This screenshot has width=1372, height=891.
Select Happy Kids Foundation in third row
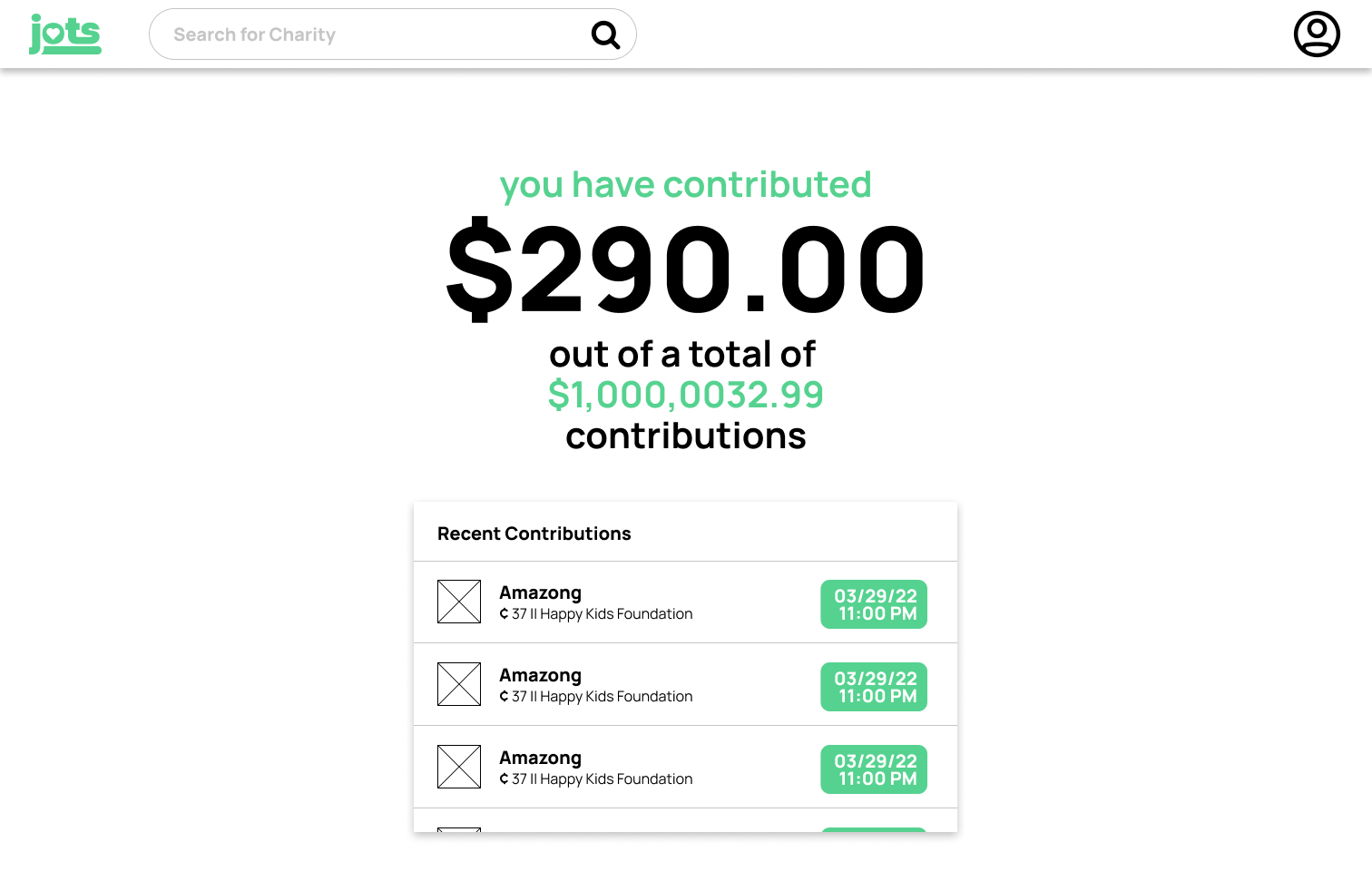[x=616, y=779]
